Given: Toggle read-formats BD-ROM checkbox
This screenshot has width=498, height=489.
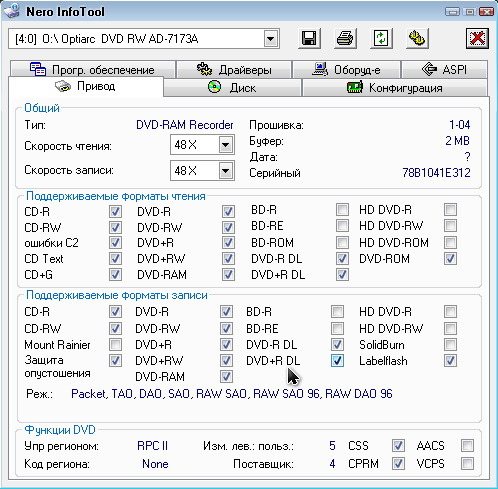Looking at the screenshot, I should point(342,242).
